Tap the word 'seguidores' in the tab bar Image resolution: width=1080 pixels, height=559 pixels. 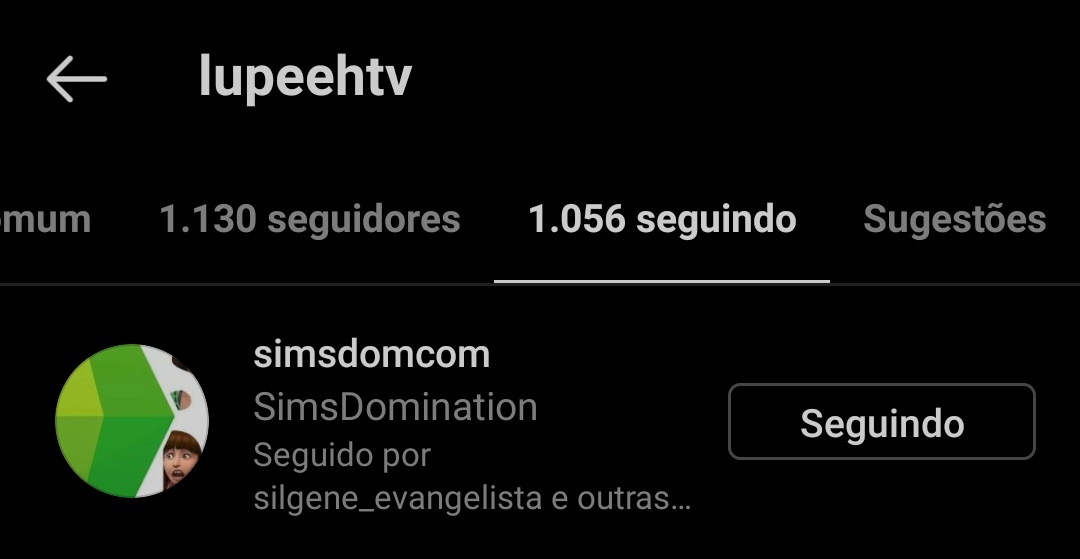pyautogui.click(x=364, y=220)
